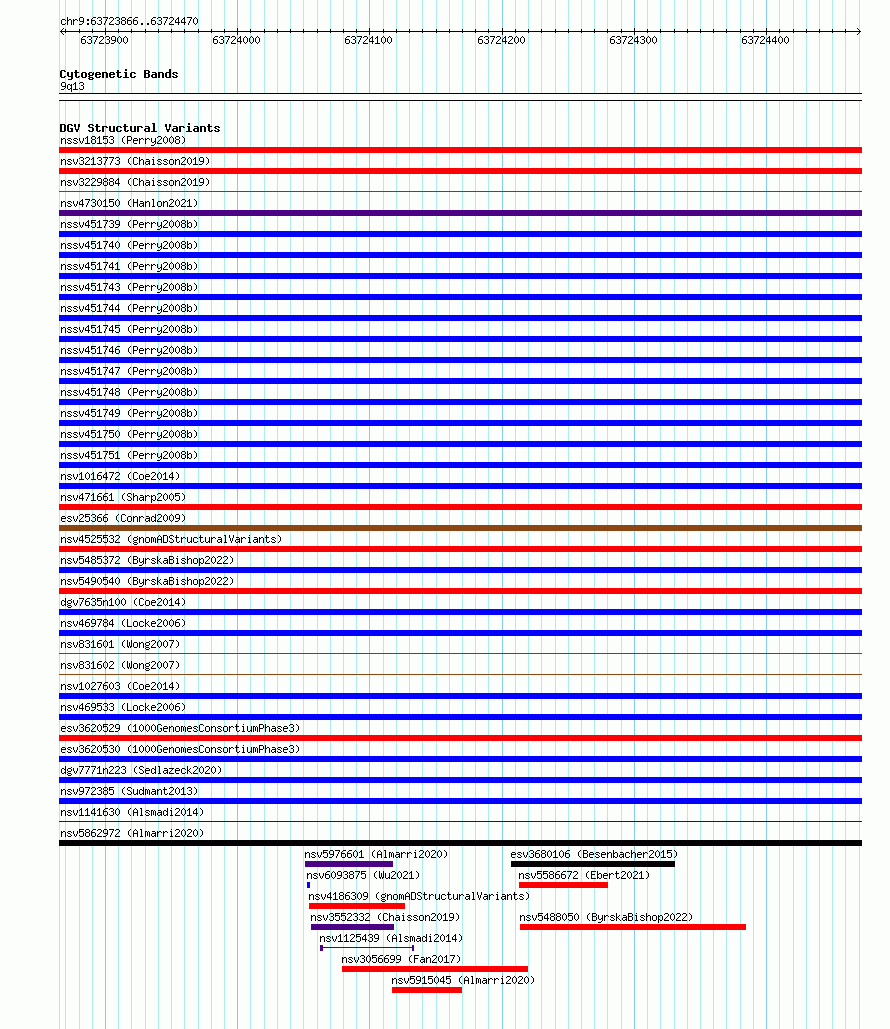
Task: Click the nsv469784 (Locke2006) label
Action: (123, 623)
